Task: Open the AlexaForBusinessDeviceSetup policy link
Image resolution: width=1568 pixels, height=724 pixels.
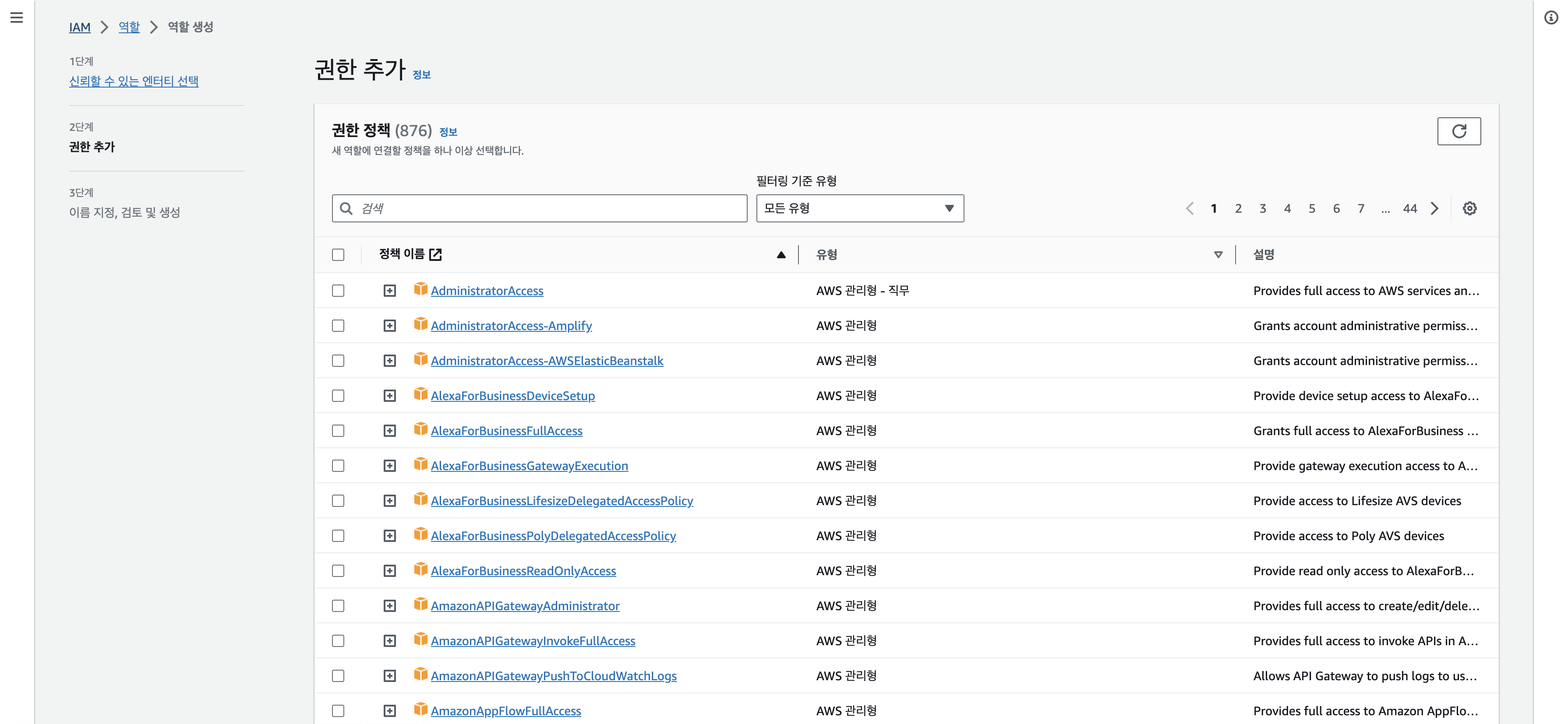Action: tap(512, 396)
